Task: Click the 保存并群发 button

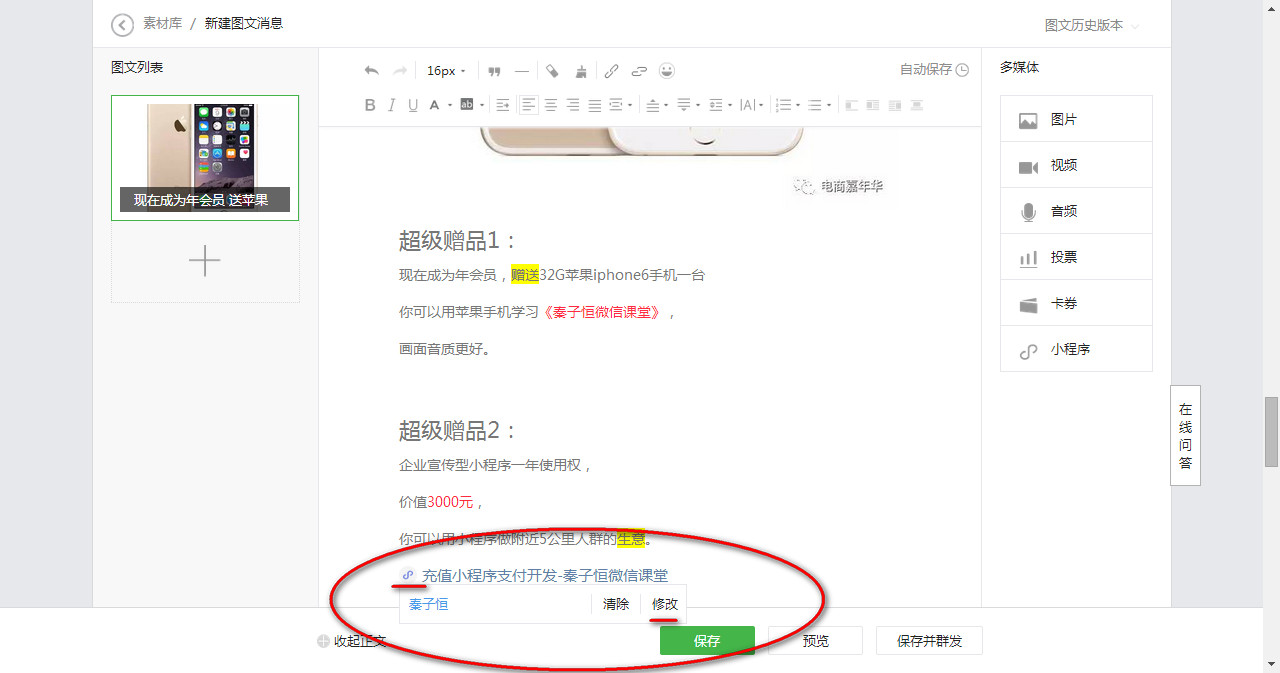Action: 929,641
